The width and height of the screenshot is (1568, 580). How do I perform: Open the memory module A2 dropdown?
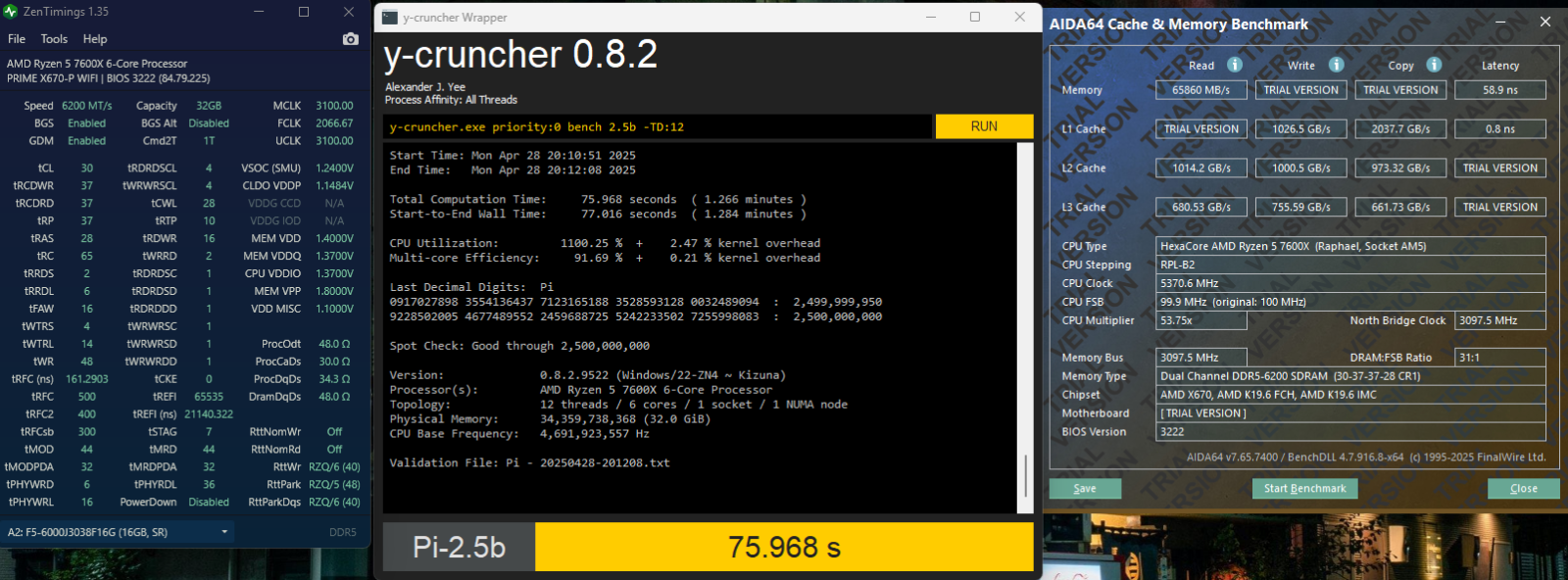118,532
